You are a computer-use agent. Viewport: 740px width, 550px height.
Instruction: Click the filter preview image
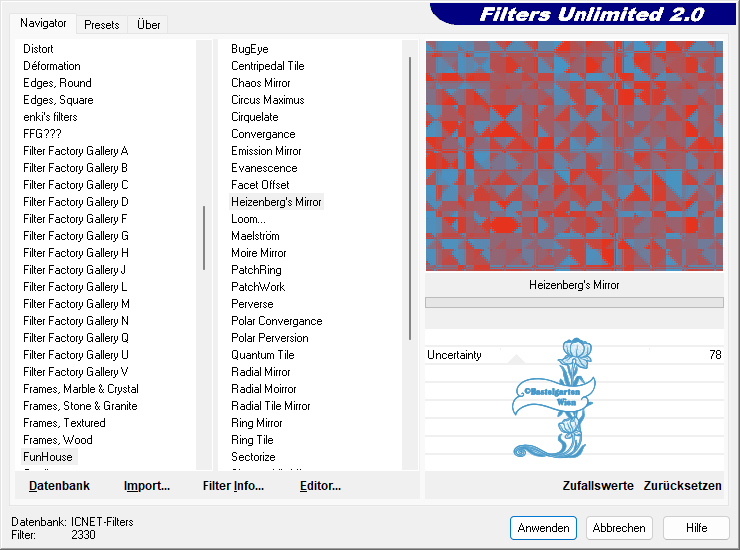574,156
